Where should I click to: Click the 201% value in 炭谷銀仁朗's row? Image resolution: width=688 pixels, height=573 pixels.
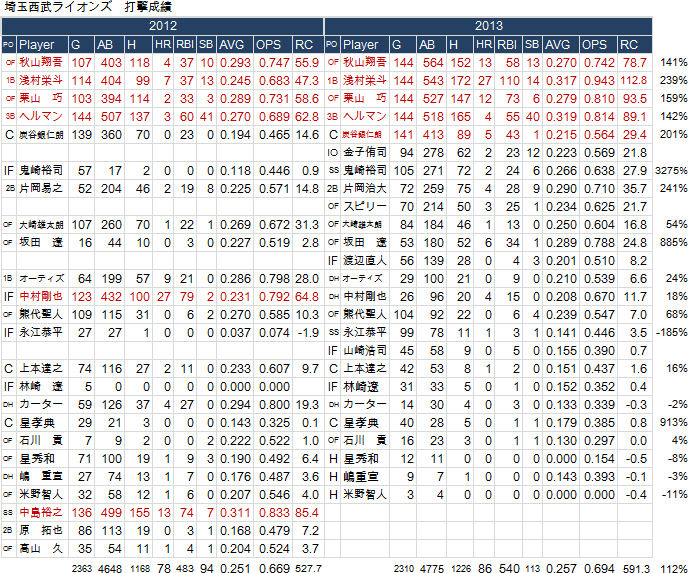coord(673,134)
